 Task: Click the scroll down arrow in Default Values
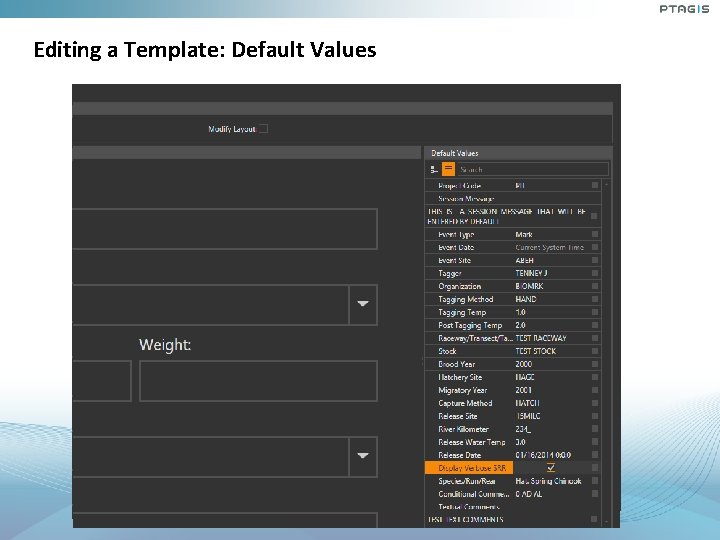pyautogui.click(x=607, y=522)
